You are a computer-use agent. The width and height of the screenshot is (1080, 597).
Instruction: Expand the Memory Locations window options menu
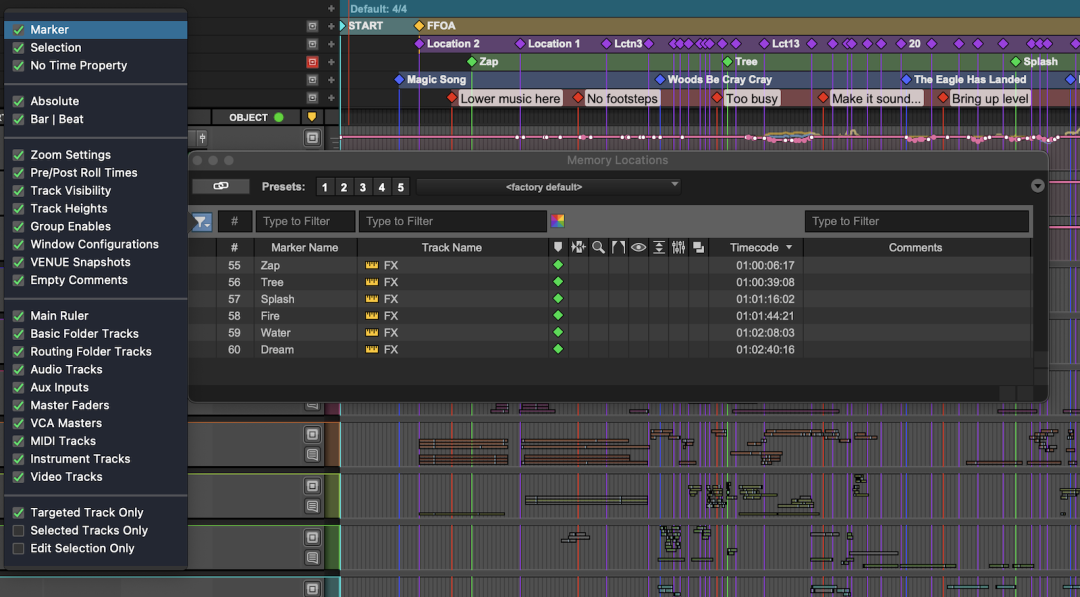pyautogui.click(x=1037, y=186)
